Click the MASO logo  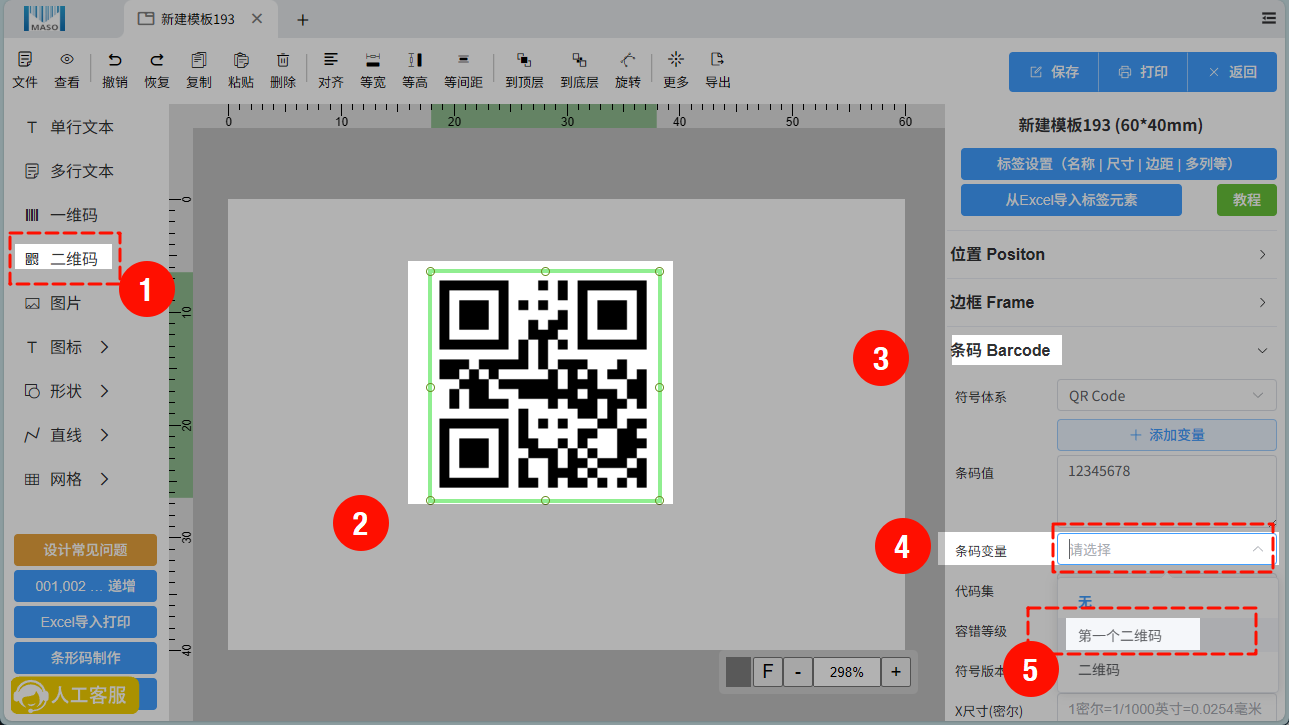[x=45, y=18]
